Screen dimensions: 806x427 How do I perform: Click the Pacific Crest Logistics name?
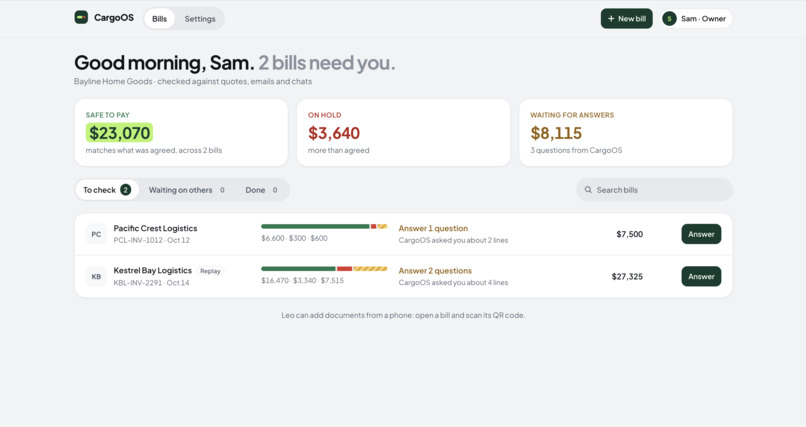point(155,228)
